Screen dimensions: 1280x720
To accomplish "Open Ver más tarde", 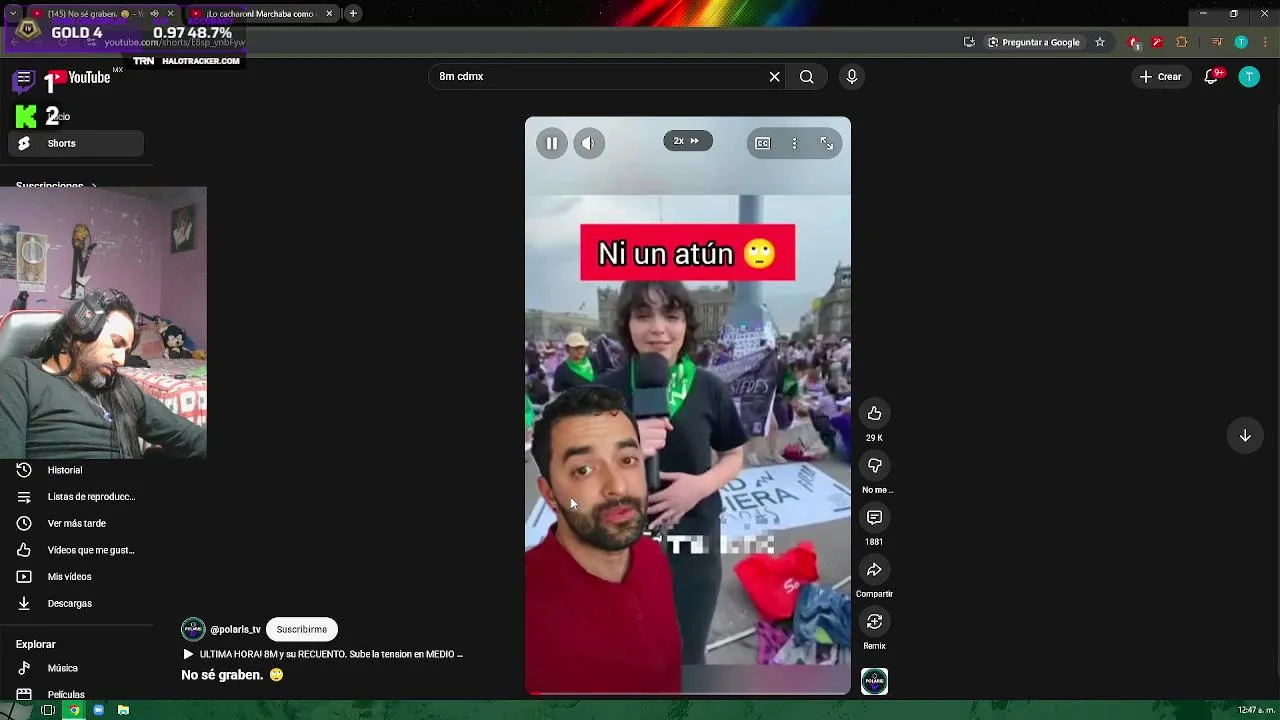I will [x=76, y=524].
